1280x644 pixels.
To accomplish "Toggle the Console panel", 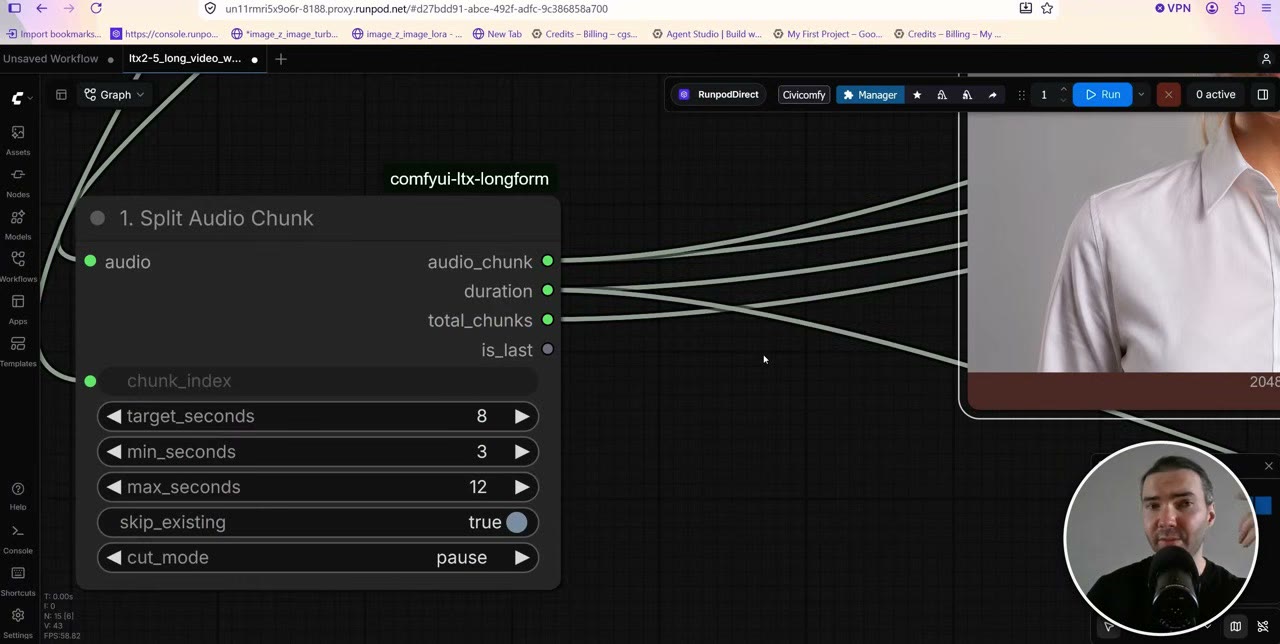I will coord(17,538).
